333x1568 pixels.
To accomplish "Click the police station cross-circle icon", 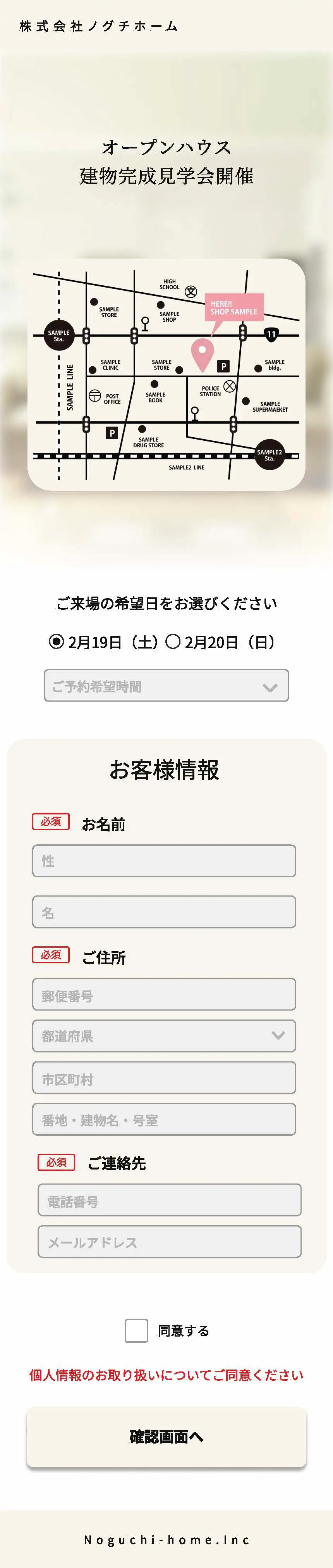I will pyautogui.click(x=229, y=386).
